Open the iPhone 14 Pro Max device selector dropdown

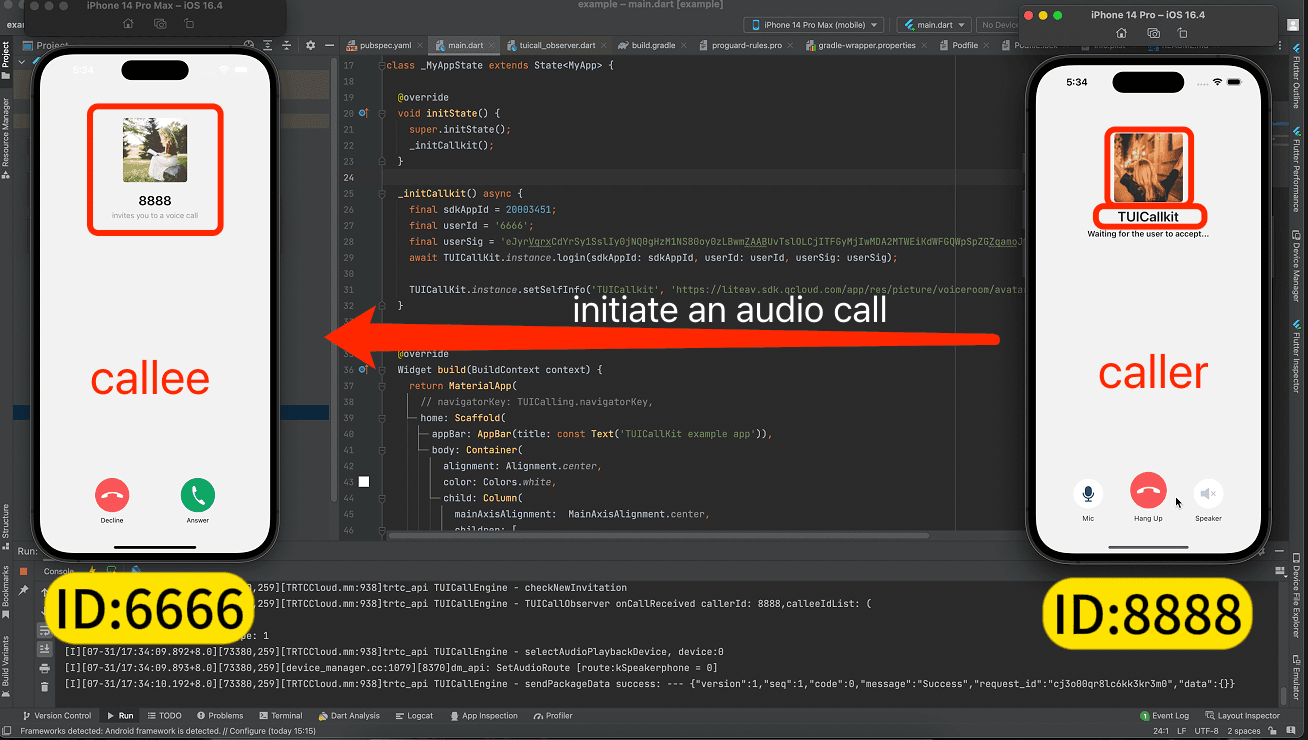click(811, 24)
